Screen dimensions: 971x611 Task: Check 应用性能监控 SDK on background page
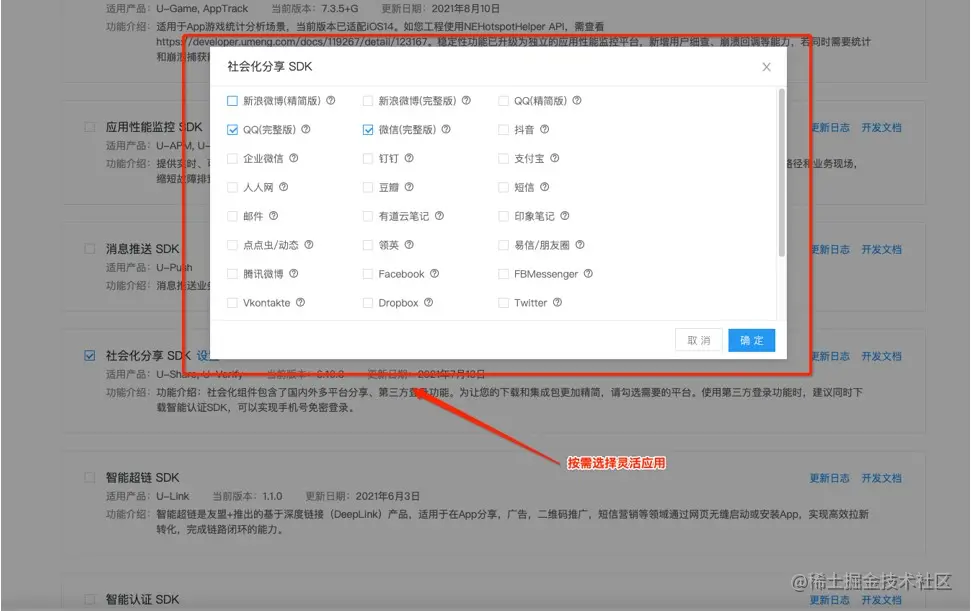coord(90,127)
